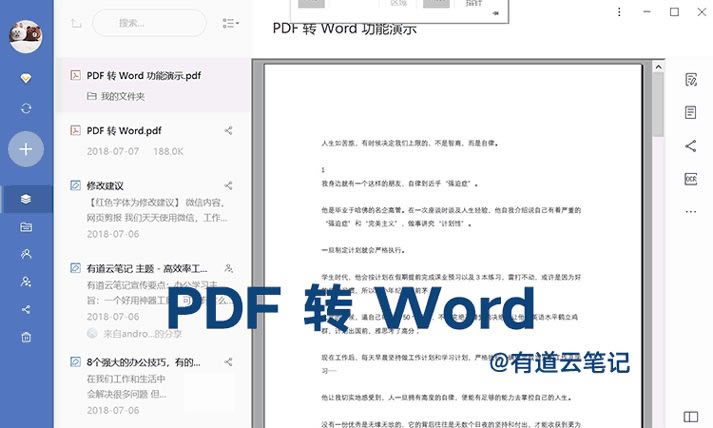Click the PDF icon of PDF 转 Word.pdf
Screen dimensions: 713x428
[75, 131]
